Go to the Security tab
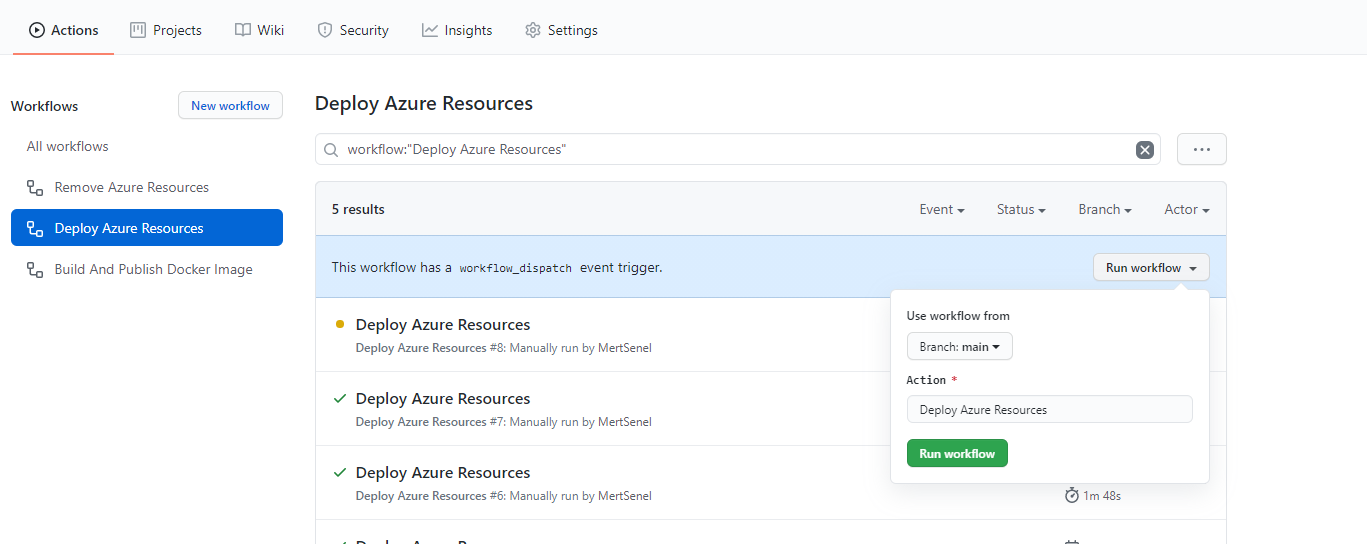Screen dimensions: 1367x544 tap(353, 30)
